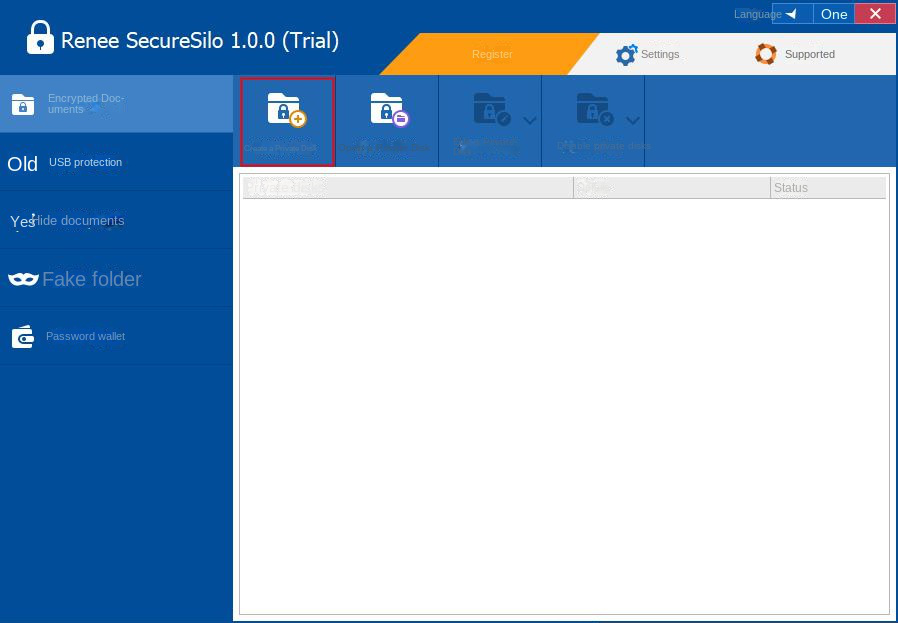Click the Renee SecureSilo lock logo

point(38,38)
